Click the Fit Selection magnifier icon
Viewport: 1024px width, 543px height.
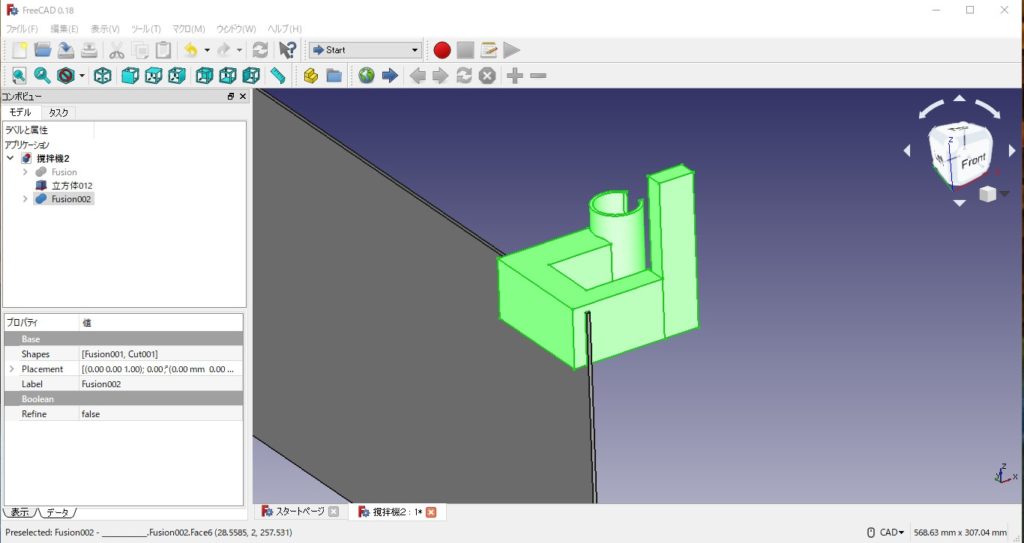pyautogui.click(x=42, y=76)
